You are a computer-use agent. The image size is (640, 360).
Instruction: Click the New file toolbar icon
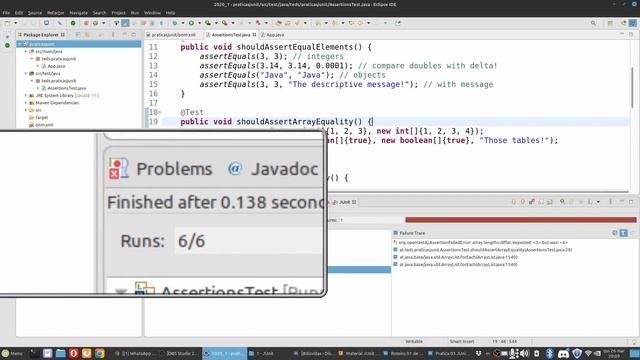pyautogui.click(x=7, y=23)
